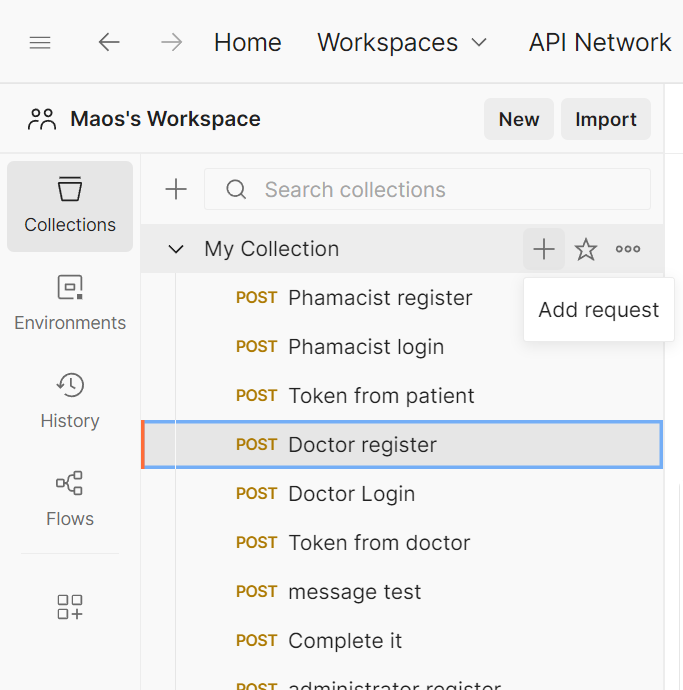Open the Token from patient request
This screenshot has height=690, width=683.
(x=402, y=396)
